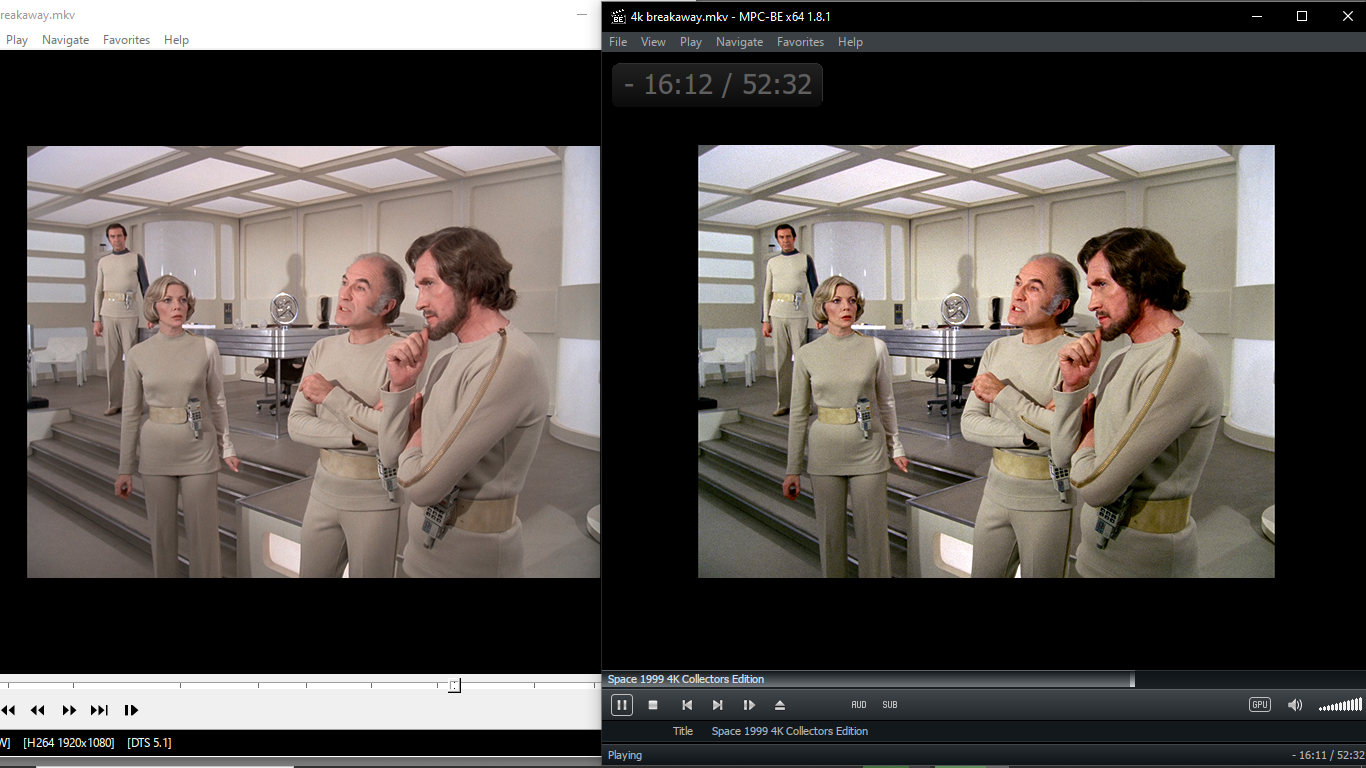
Task: Click the H264 1920x1080 status text
Action: pyautogui.click(x=69, y=742)
